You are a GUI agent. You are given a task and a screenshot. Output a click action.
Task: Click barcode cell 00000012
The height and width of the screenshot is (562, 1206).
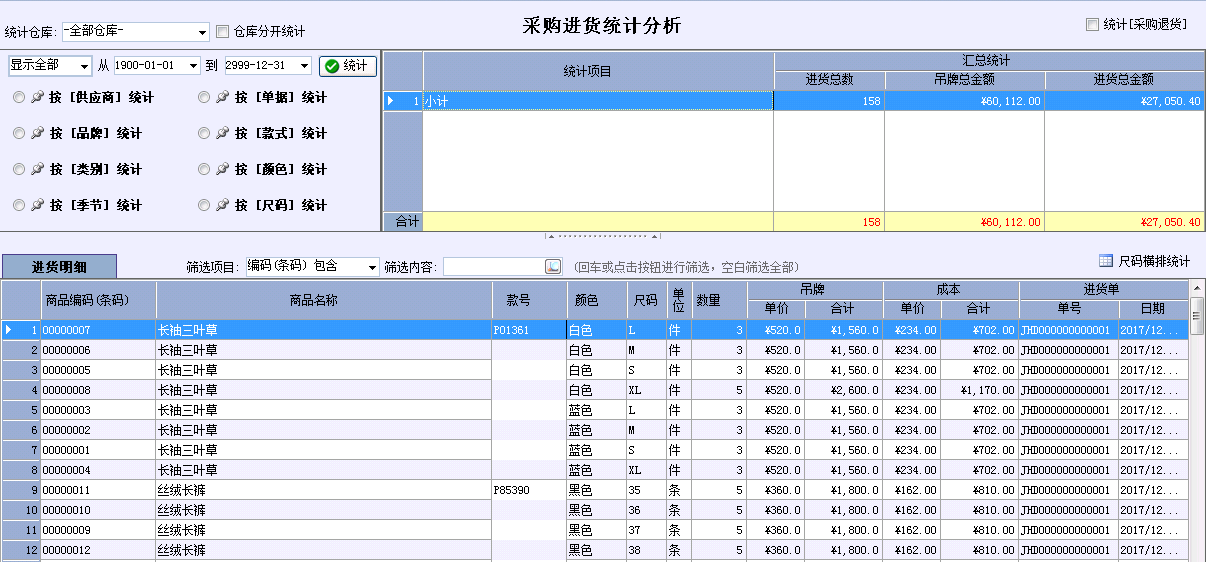pyautogui.click(x=98, y=550)
